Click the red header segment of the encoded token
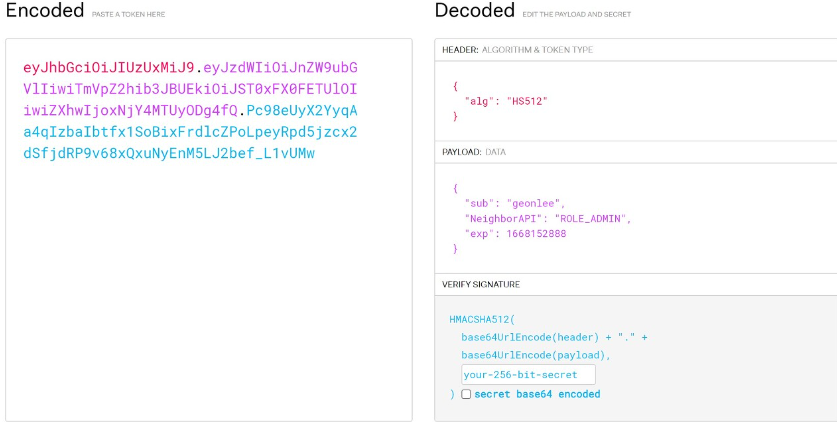Image resolution: width=837 pixels, height=422 pixels. (x=109, y=68)
